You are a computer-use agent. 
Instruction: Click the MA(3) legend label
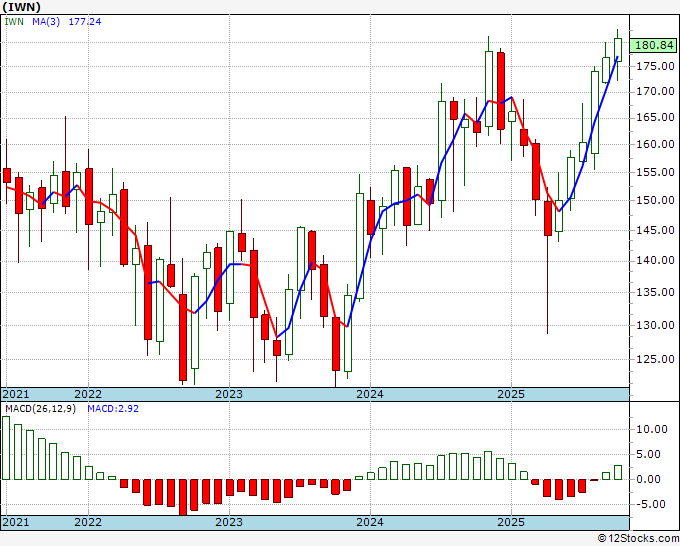(x=46, y=21)
